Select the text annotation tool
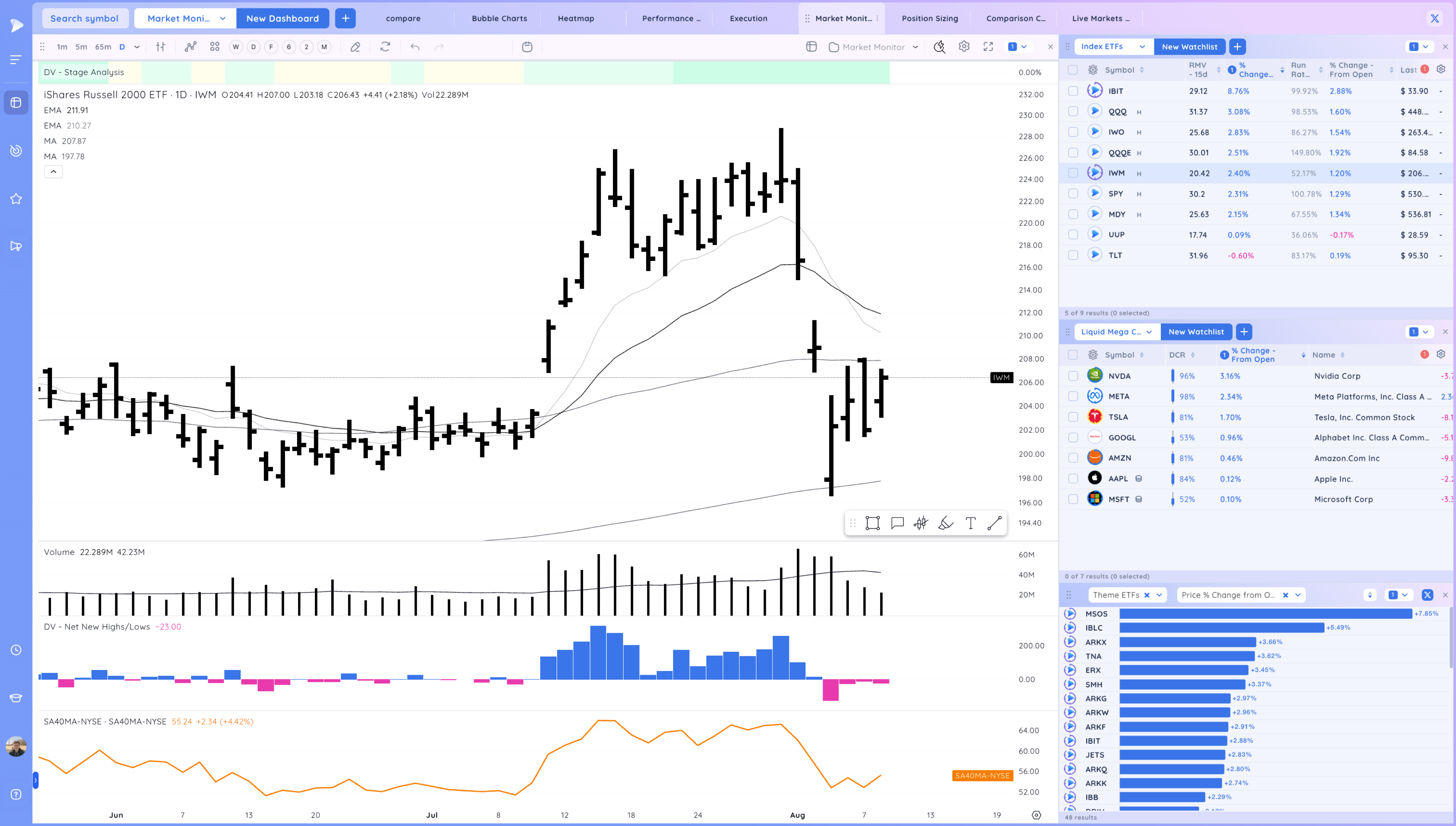Viewport: 1456px width, 826px height. [x=970, y=523]
